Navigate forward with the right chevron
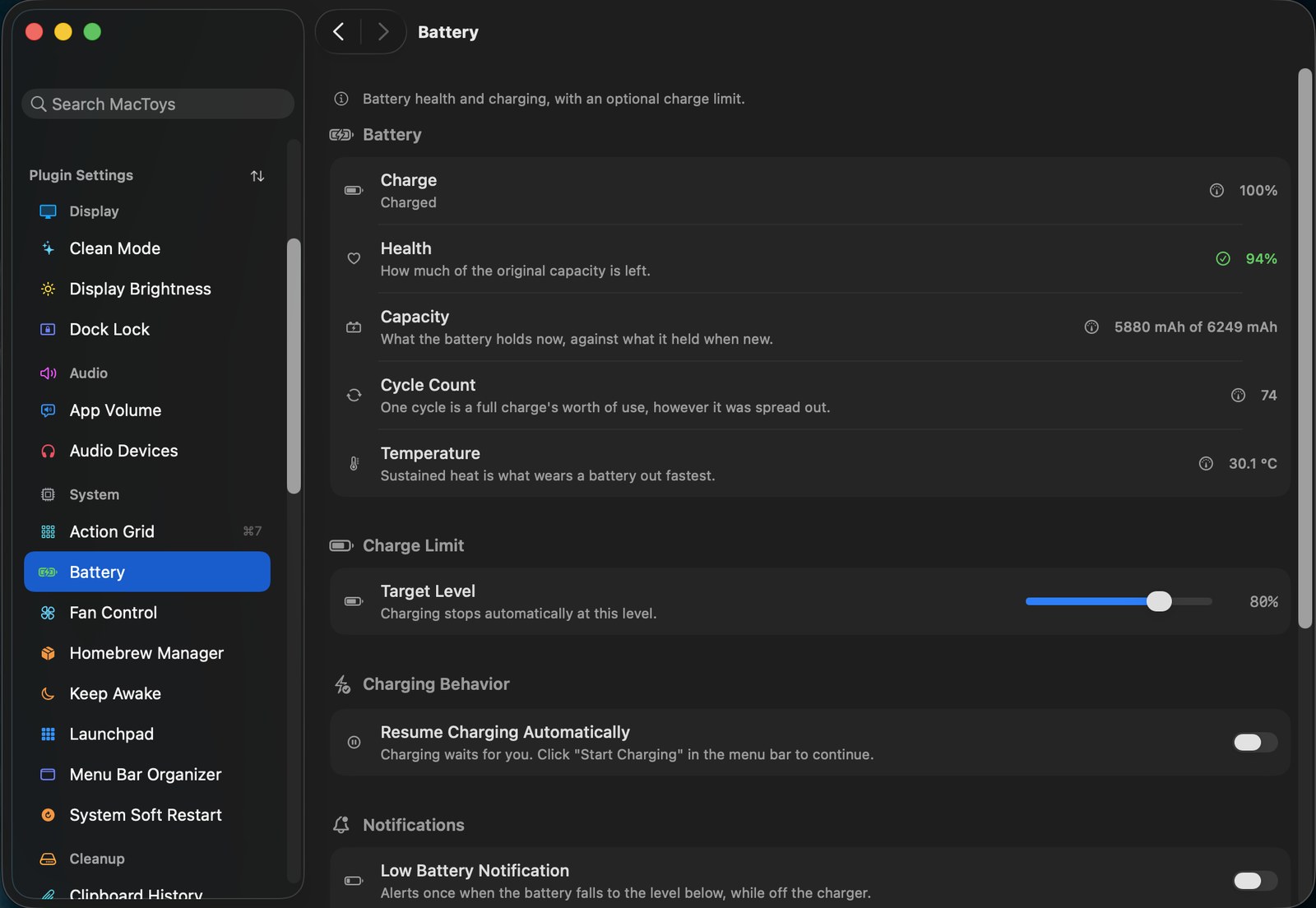The width and height of the screenshot is (1316, 908). (382, 31)
